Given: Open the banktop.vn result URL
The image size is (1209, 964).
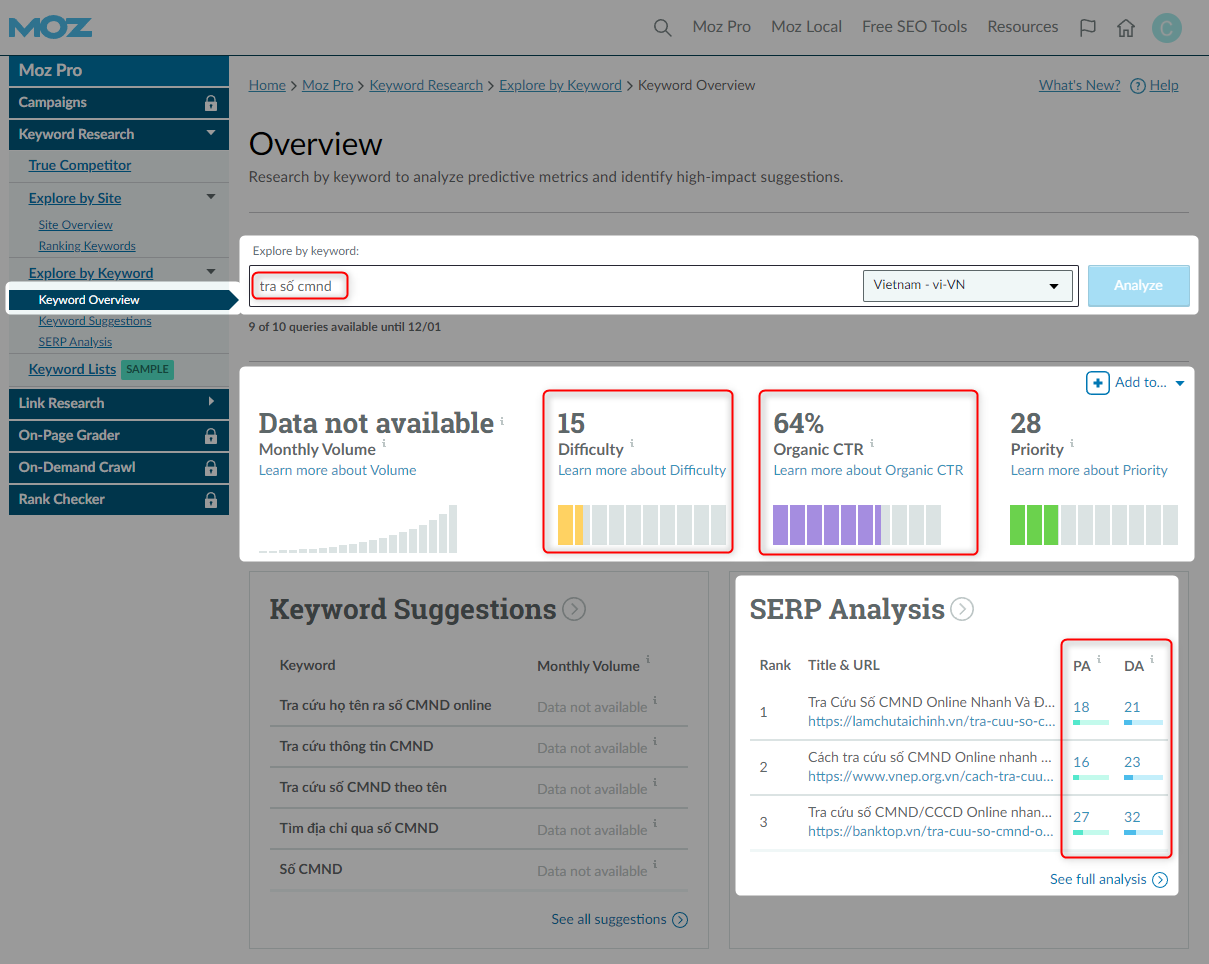Looking at the screenshot, I should tap(931, 830).
